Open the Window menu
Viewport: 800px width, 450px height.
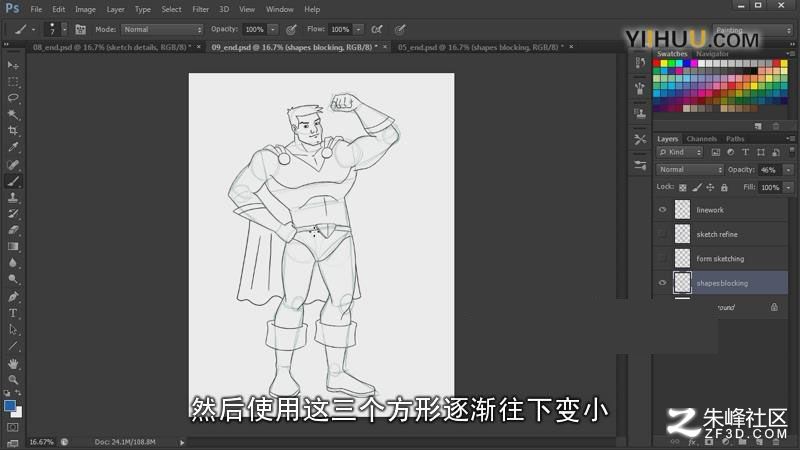click(280, 9)
